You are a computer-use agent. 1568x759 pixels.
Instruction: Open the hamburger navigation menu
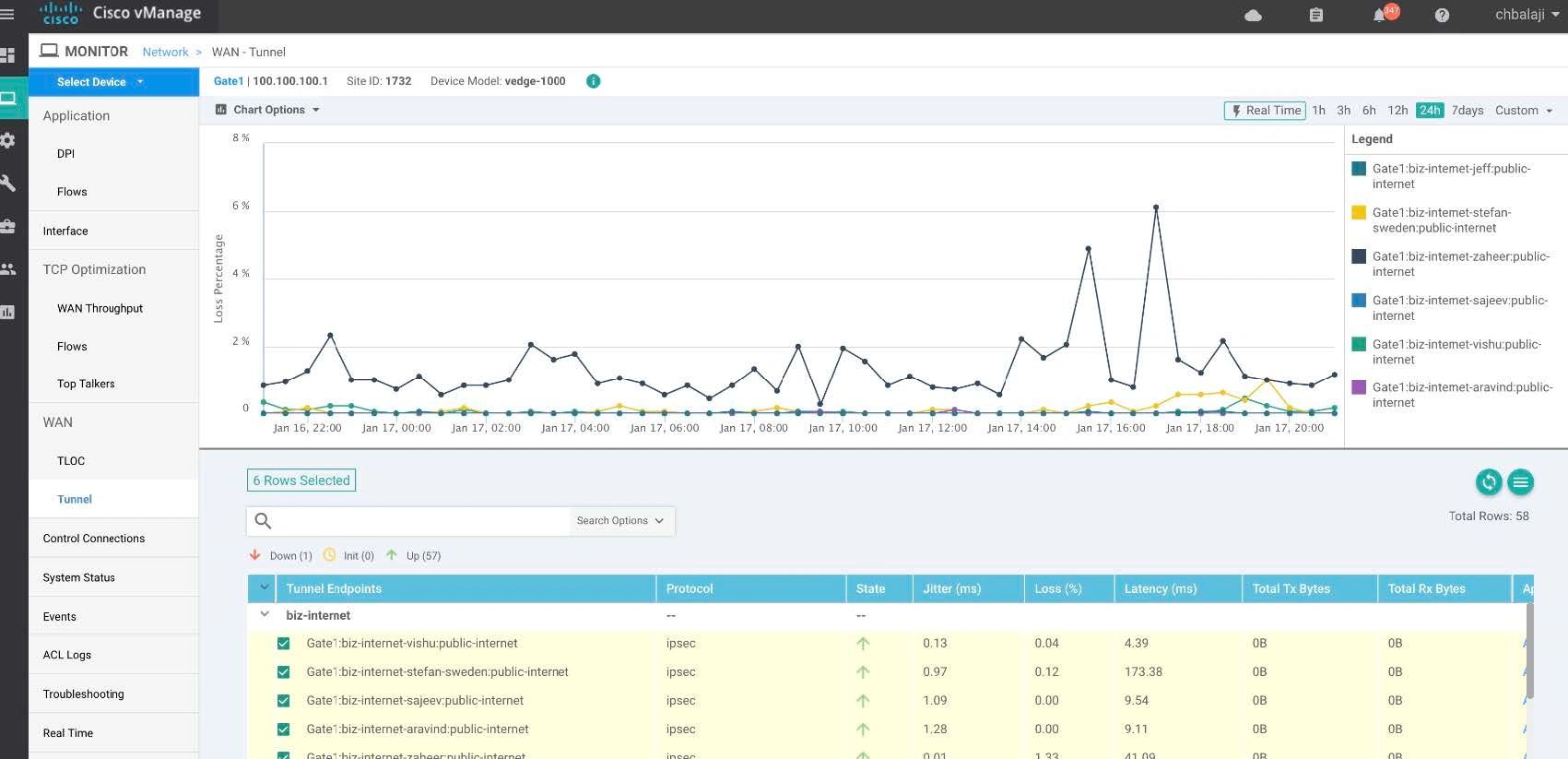pyautogui.click(x=7, y=14)
